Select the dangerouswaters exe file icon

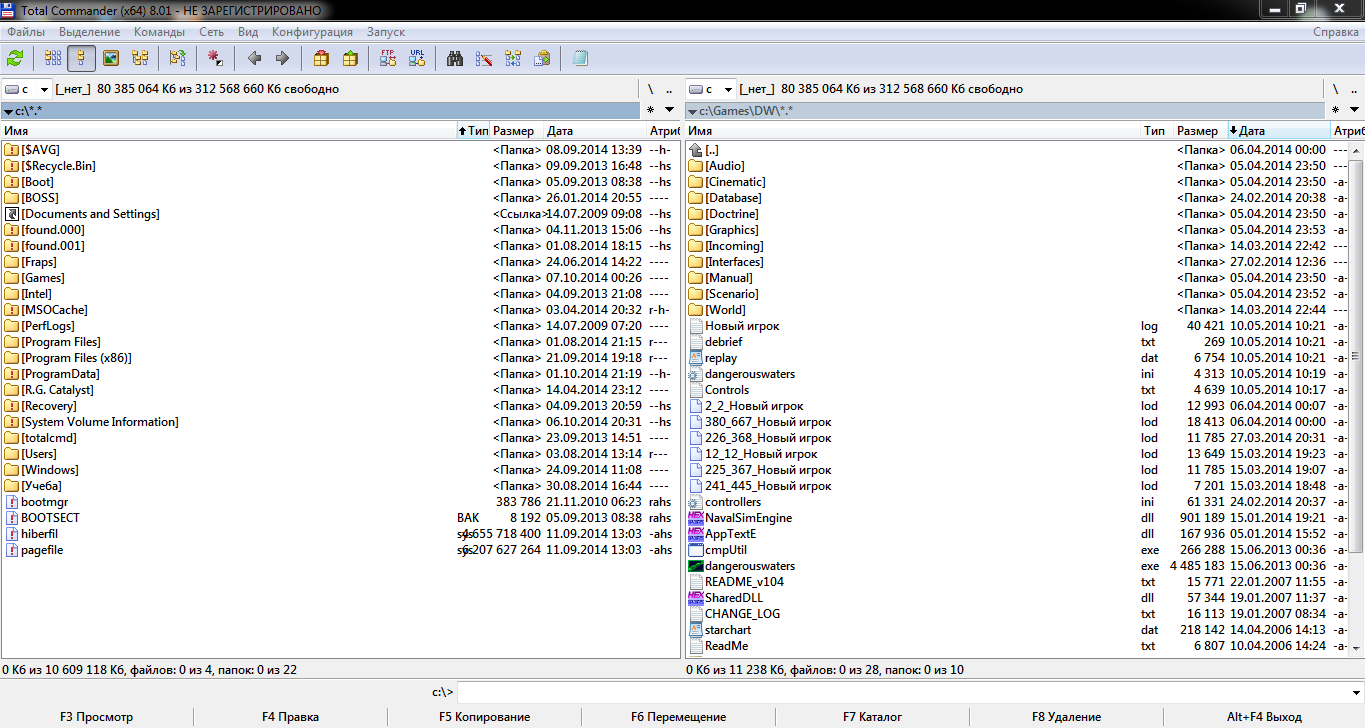697,566
